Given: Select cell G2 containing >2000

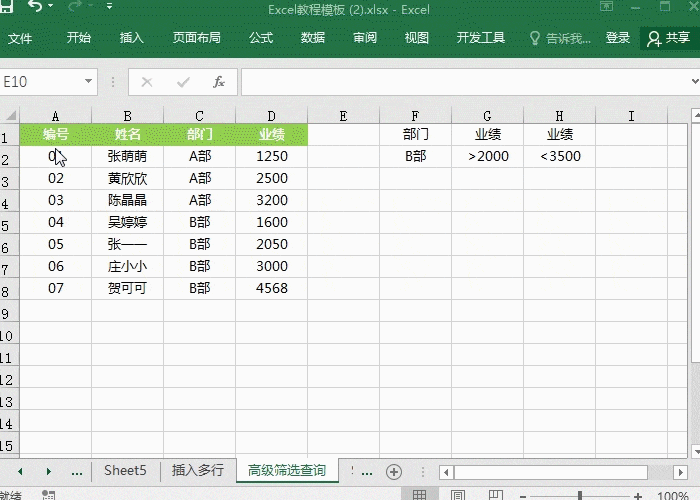Looking at the screenshot, I should [487, 156].
